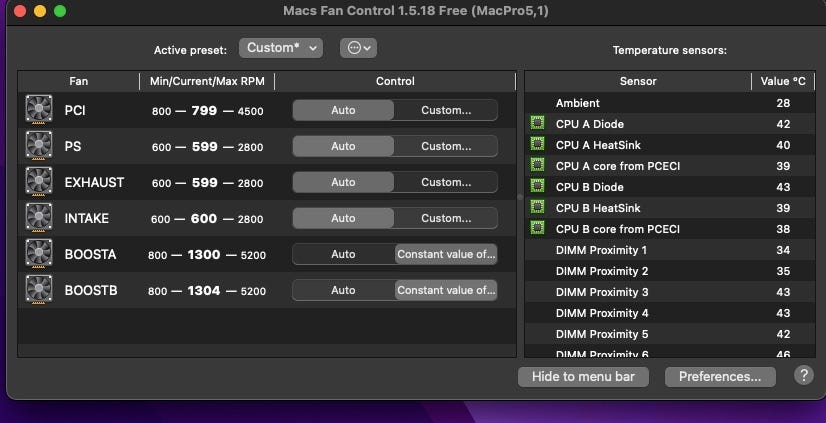Click the PCI fan icon
Viewport: 826px width, 423px height.
coord(39,110)
